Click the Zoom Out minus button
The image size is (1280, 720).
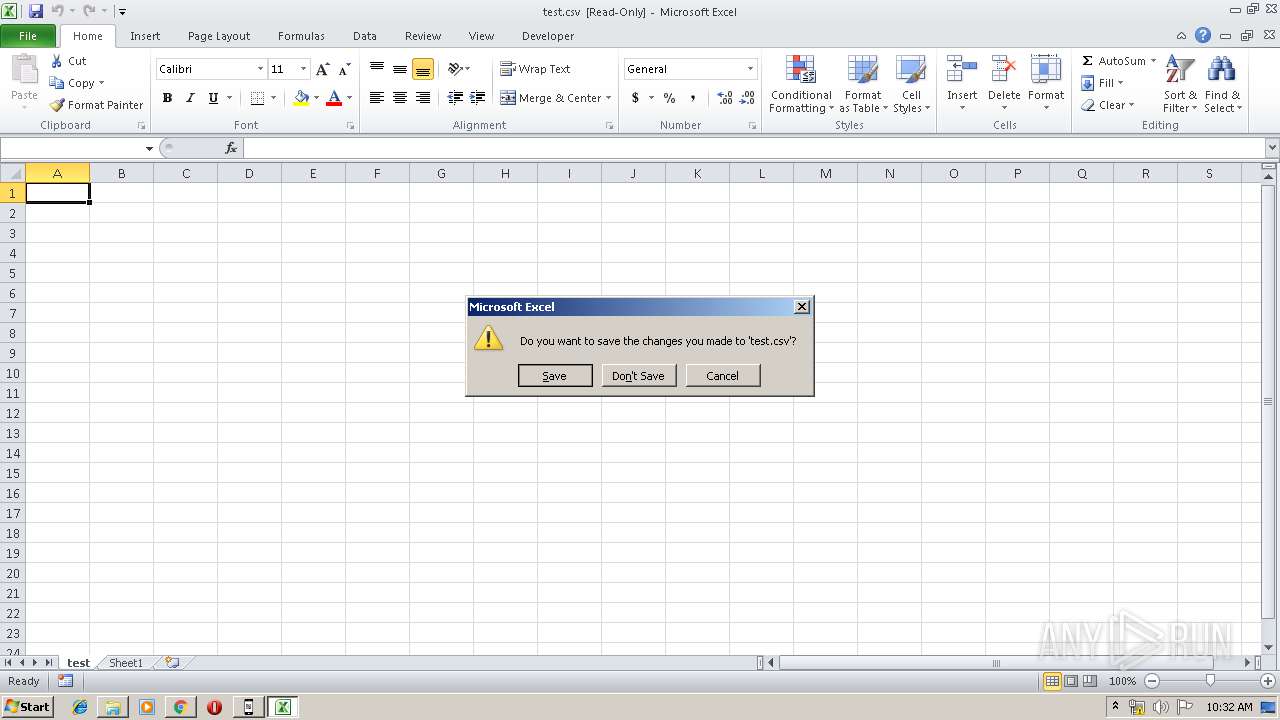[1152, 681]
